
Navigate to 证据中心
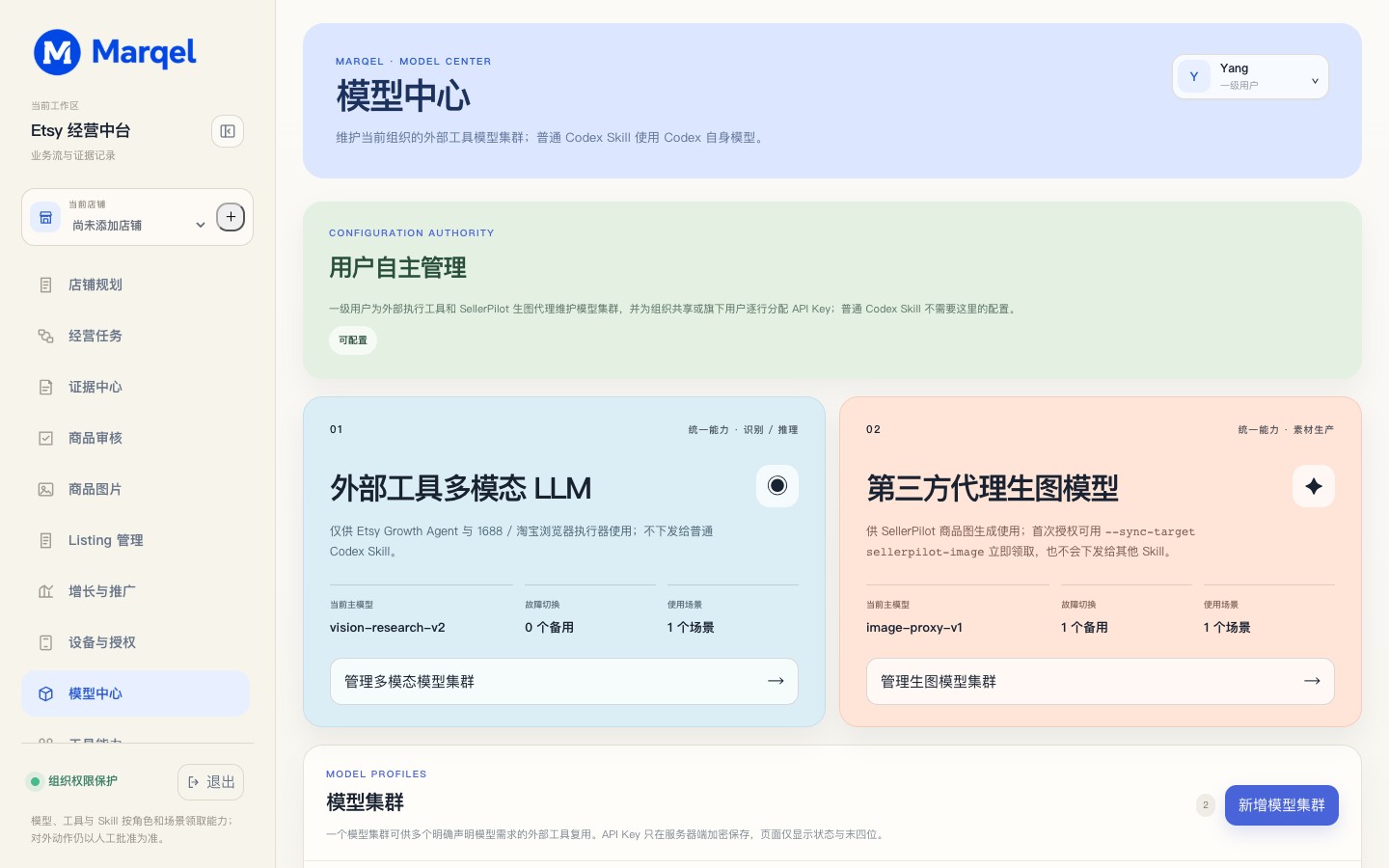[135, 387]
